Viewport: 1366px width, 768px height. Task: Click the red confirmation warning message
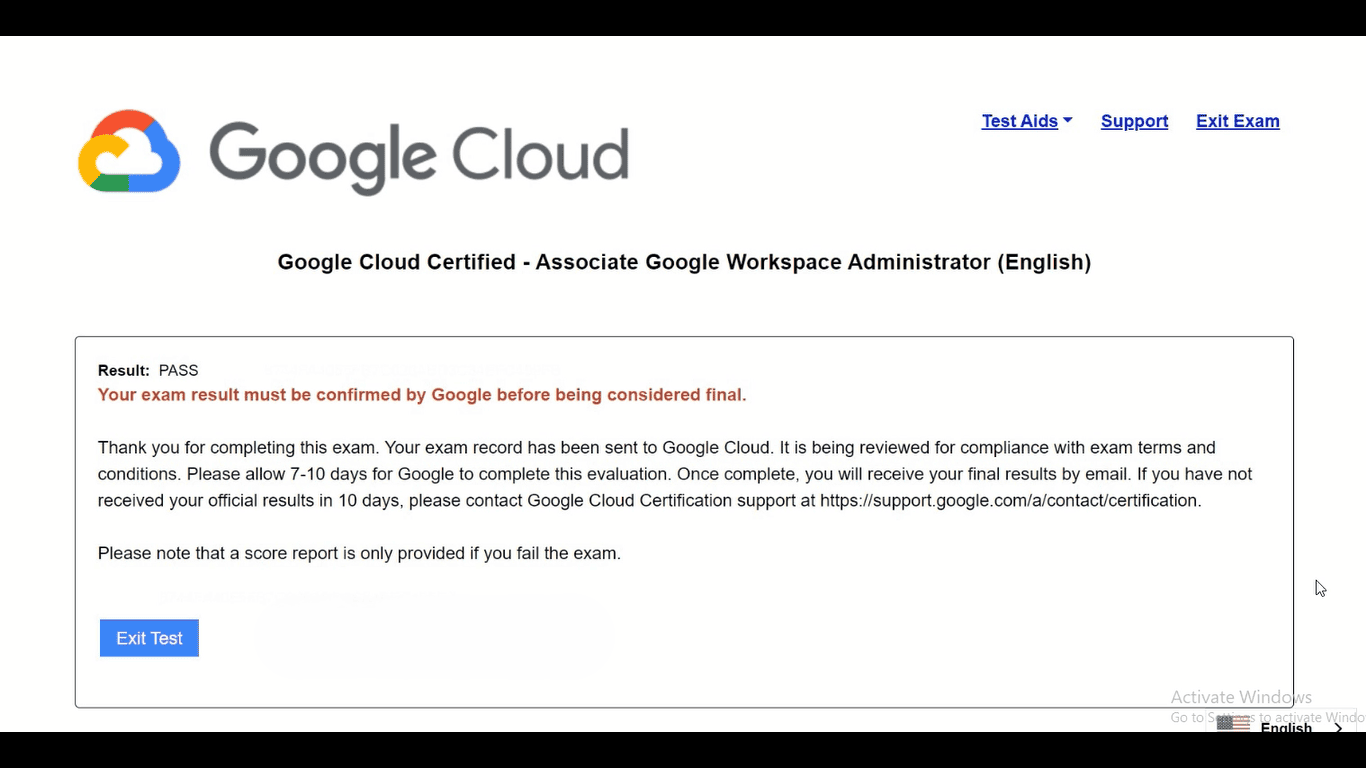pos(422,395)
